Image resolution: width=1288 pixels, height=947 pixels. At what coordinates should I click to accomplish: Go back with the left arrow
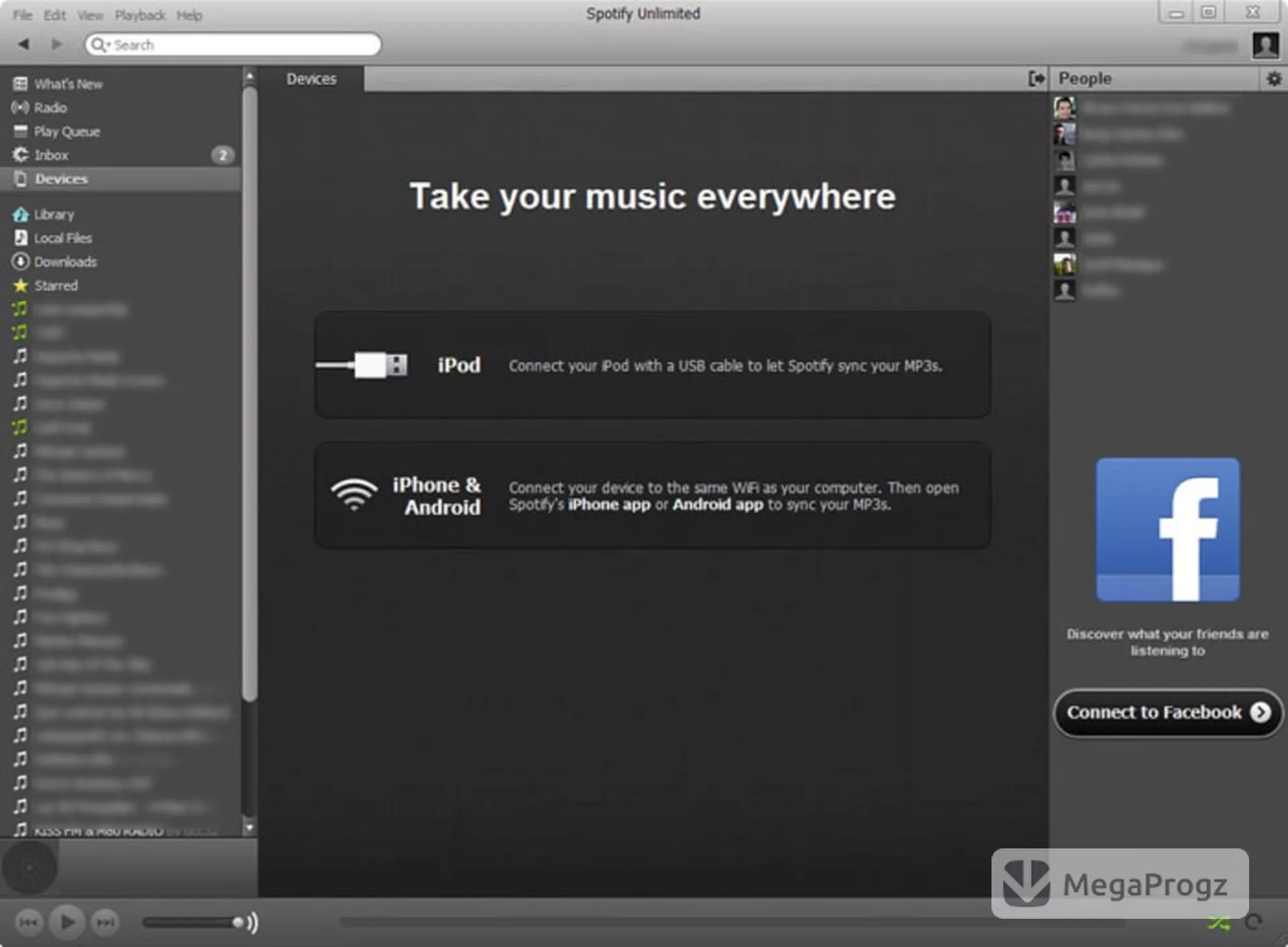point(23,44)
